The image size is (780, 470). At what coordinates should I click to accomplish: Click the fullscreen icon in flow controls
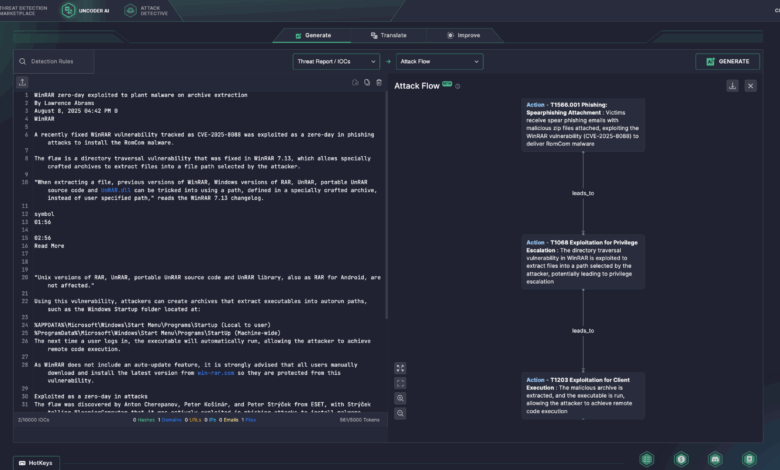pos(400,383)
